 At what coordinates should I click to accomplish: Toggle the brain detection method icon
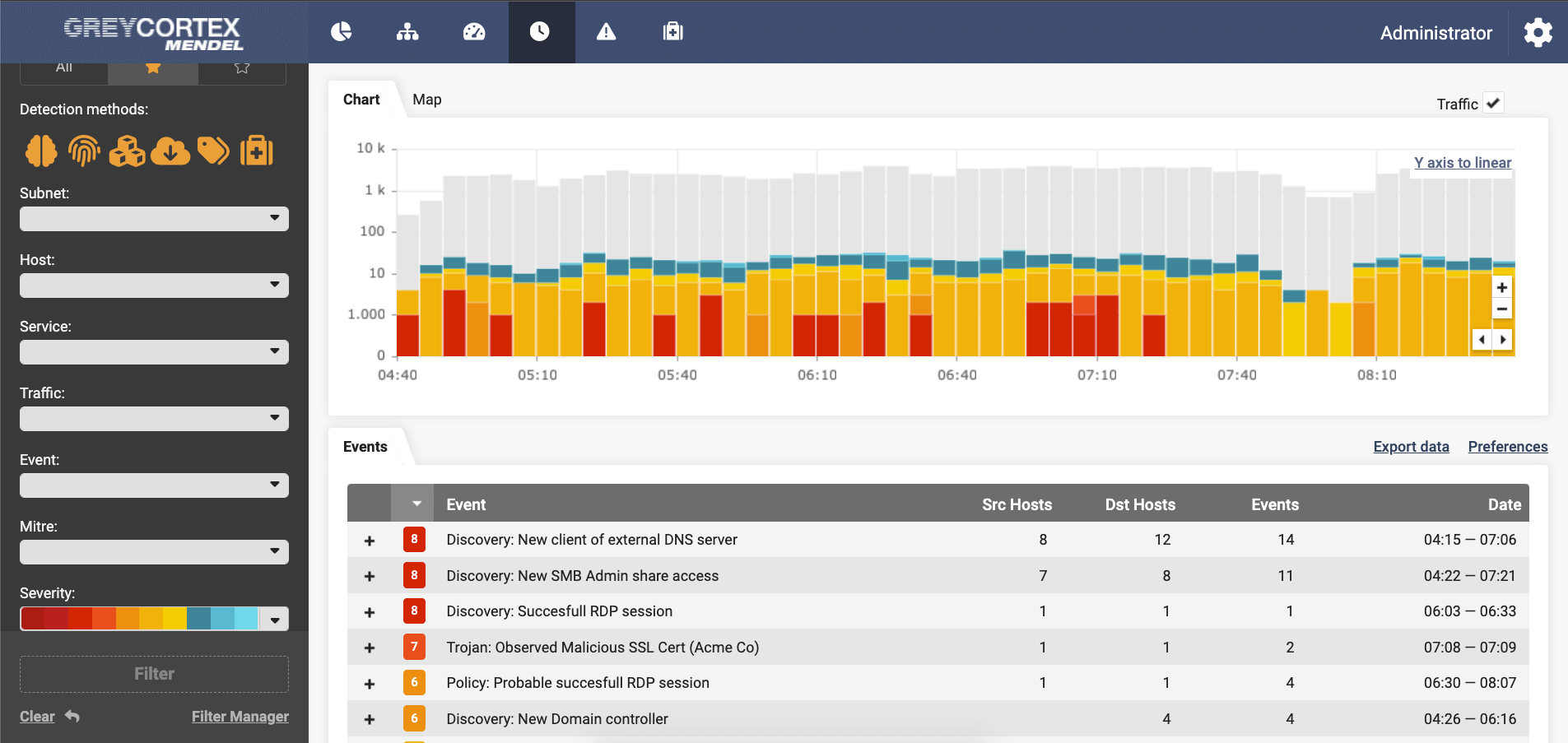pyautogui.click(x=41, y=151)
